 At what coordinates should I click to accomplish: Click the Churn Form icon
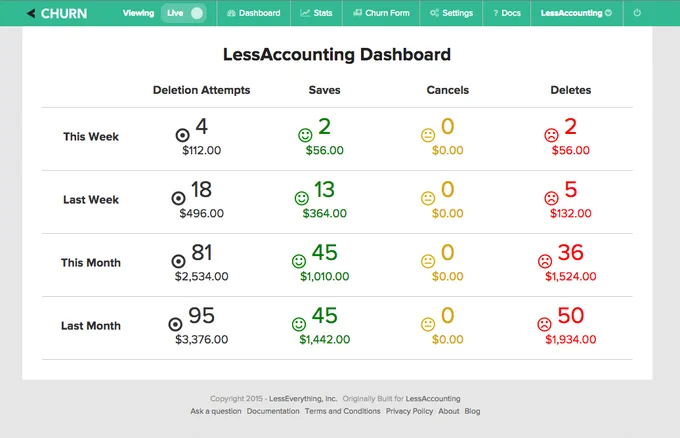(357, 13)
